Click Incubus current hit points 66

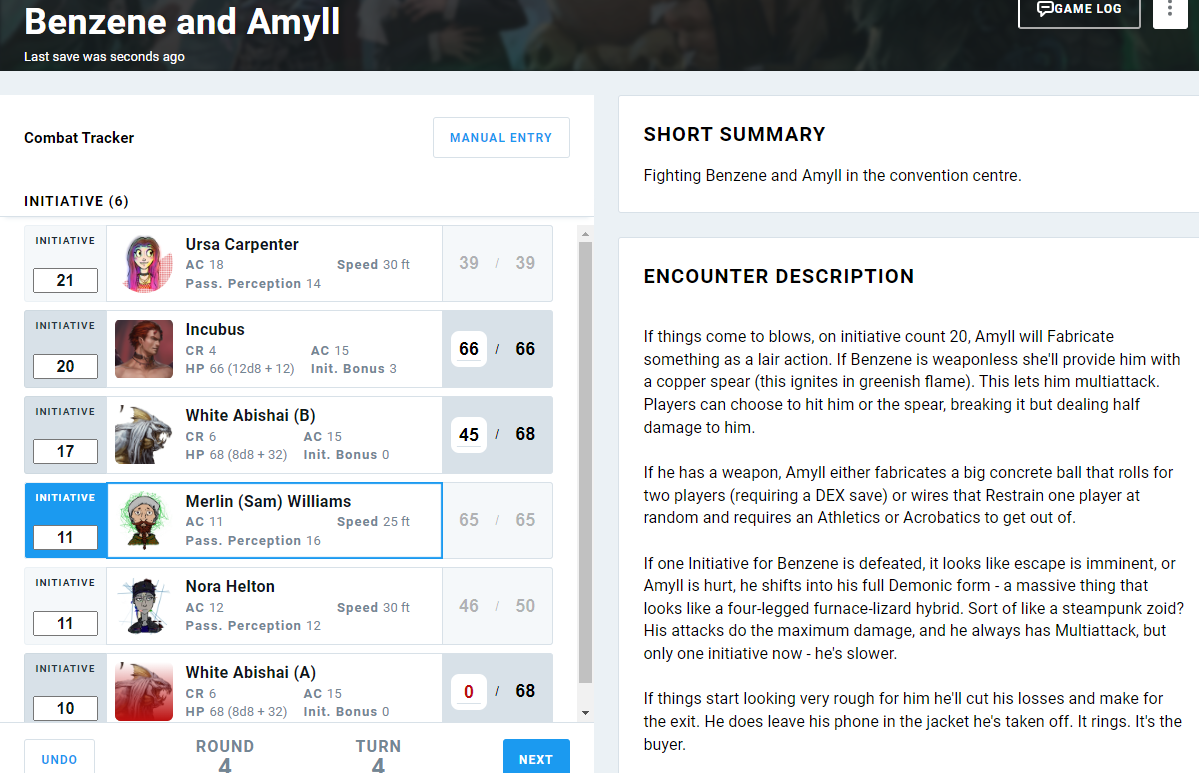click(469, 349)
